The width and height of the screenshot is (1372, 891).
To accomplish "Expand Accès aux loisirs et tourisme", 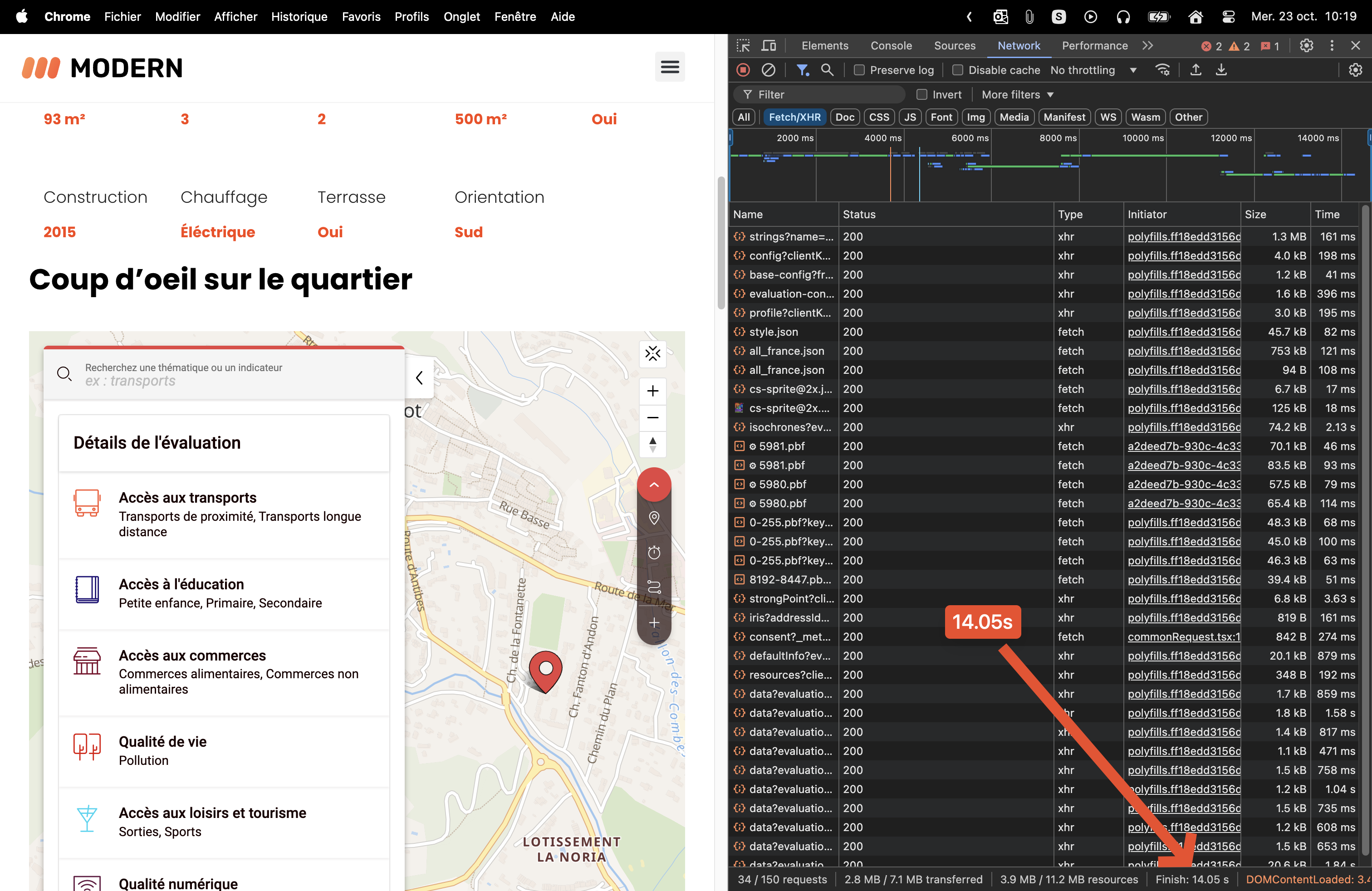I will (224, 822).
